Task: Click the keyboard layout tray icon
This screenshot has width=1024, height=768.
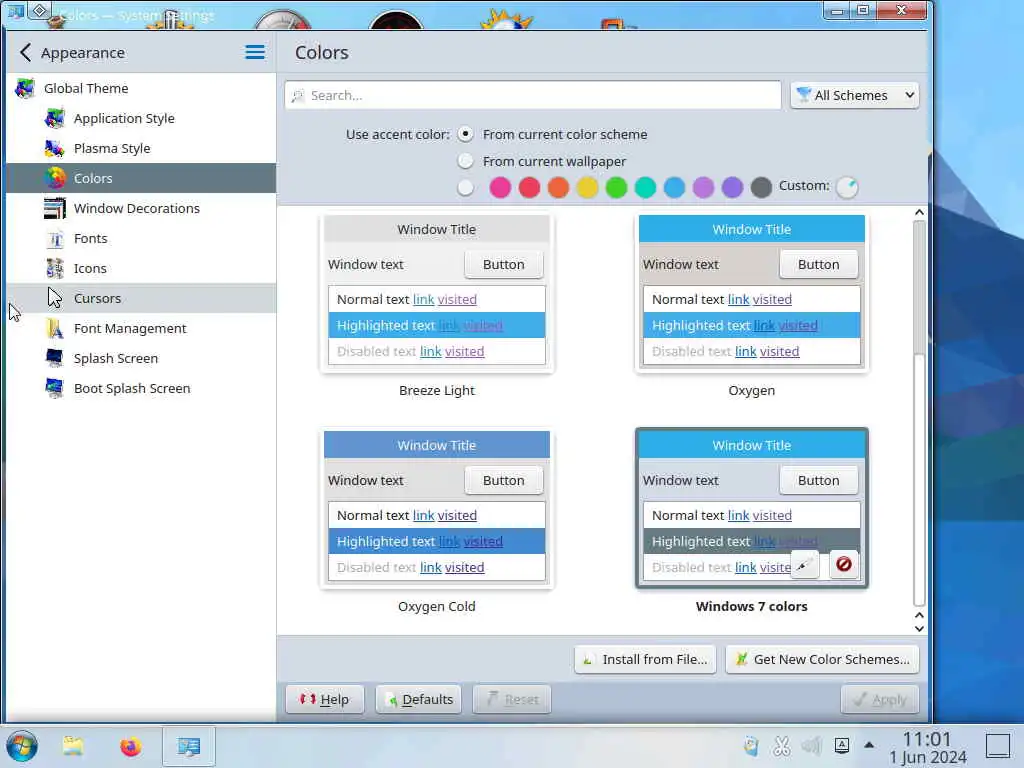Action: click(x=842, y=745)
